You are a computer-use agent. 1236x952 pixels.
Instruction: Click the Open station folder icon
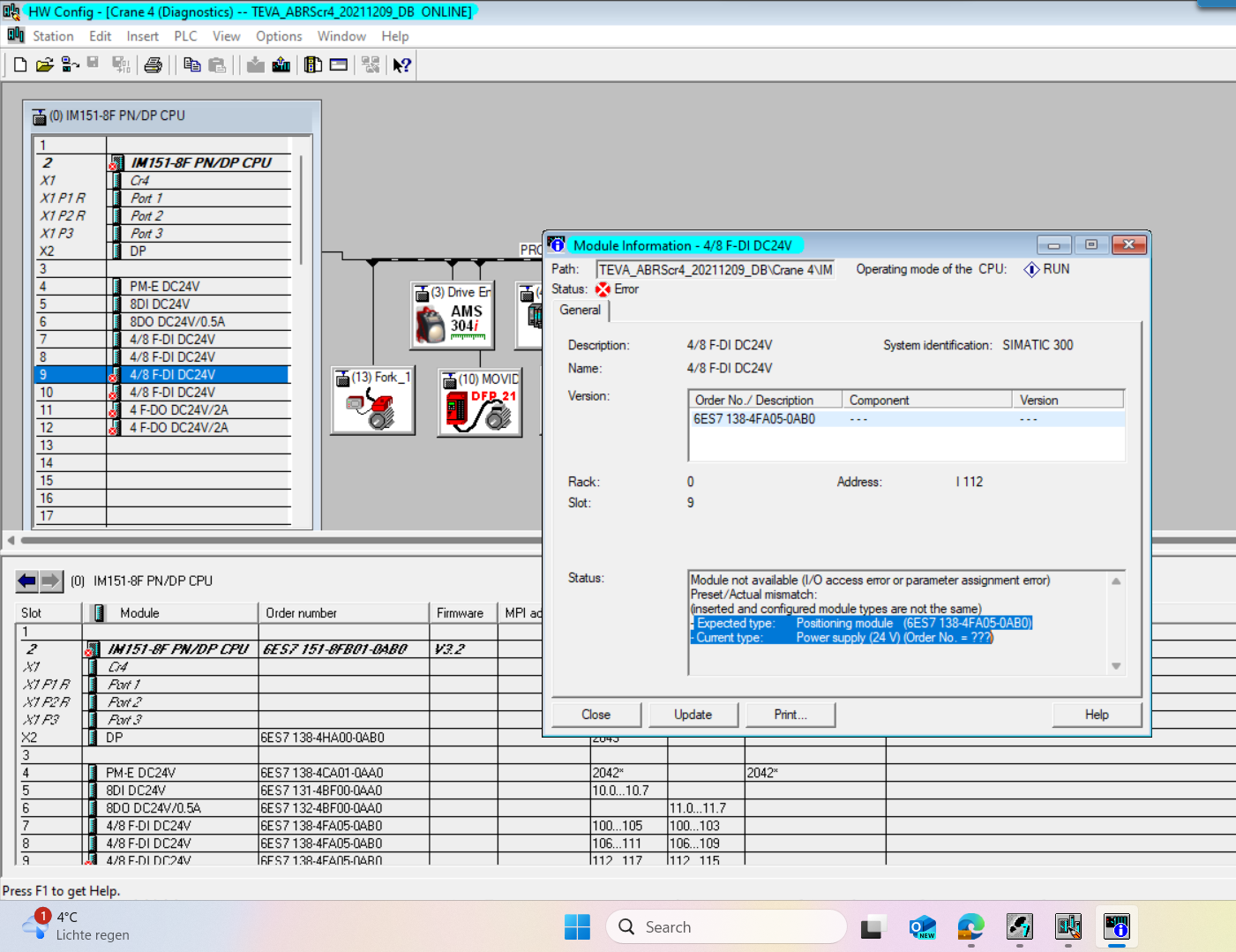44,64
